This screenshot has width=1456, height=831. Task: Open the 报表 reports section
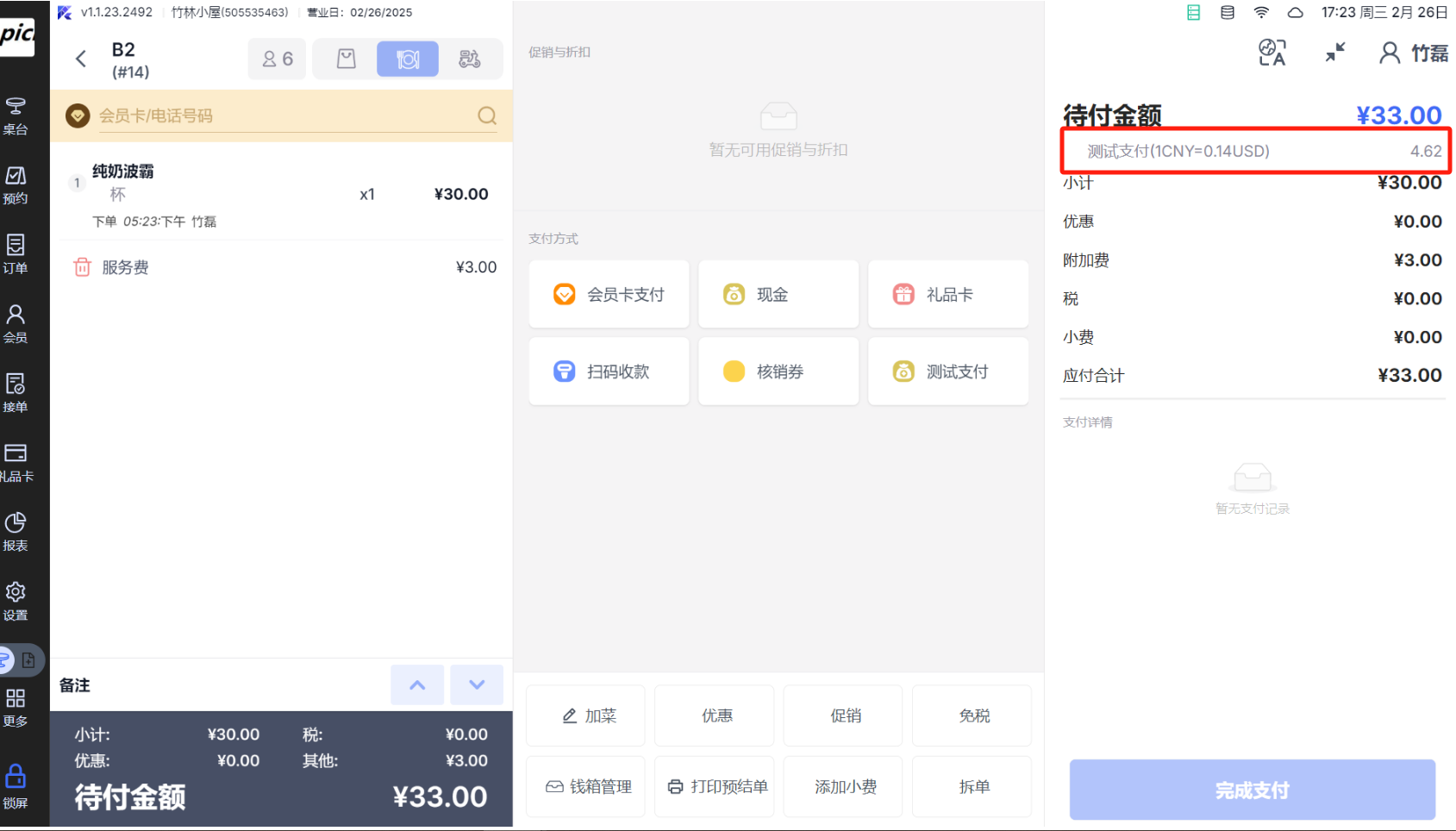(16, 532)
